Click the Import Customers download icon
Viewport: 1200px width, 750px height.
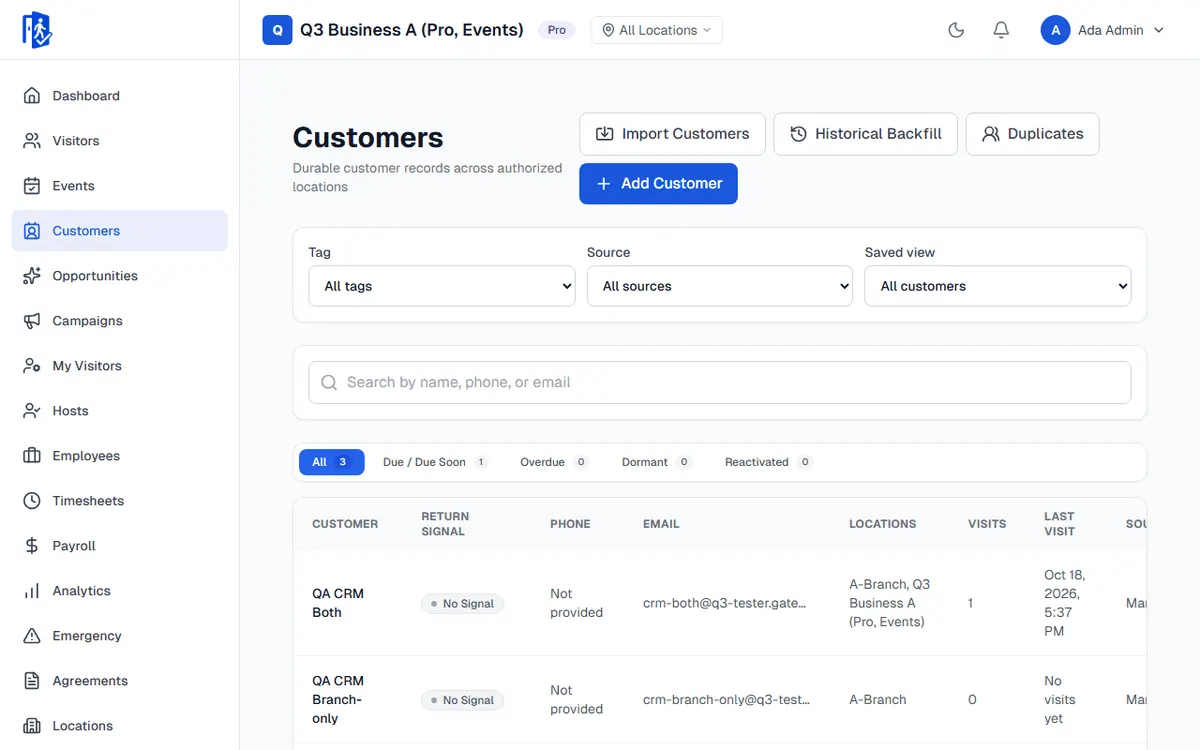[x=604, y=134]
